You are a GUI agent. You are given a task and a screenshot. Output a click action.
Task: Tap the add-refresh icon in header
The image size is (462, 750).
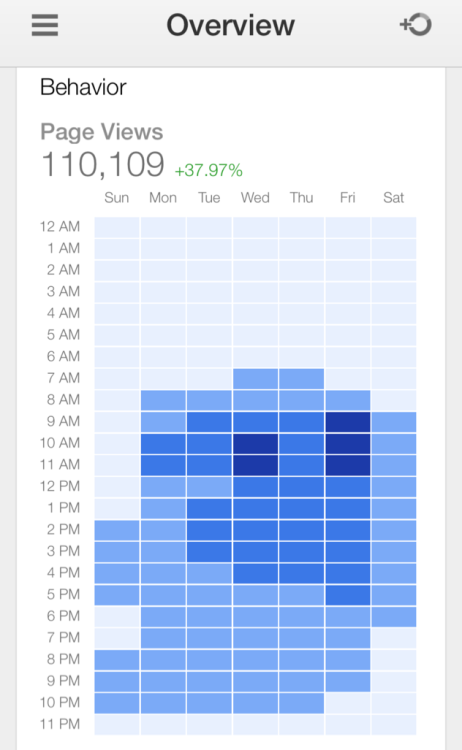(416, 24)
